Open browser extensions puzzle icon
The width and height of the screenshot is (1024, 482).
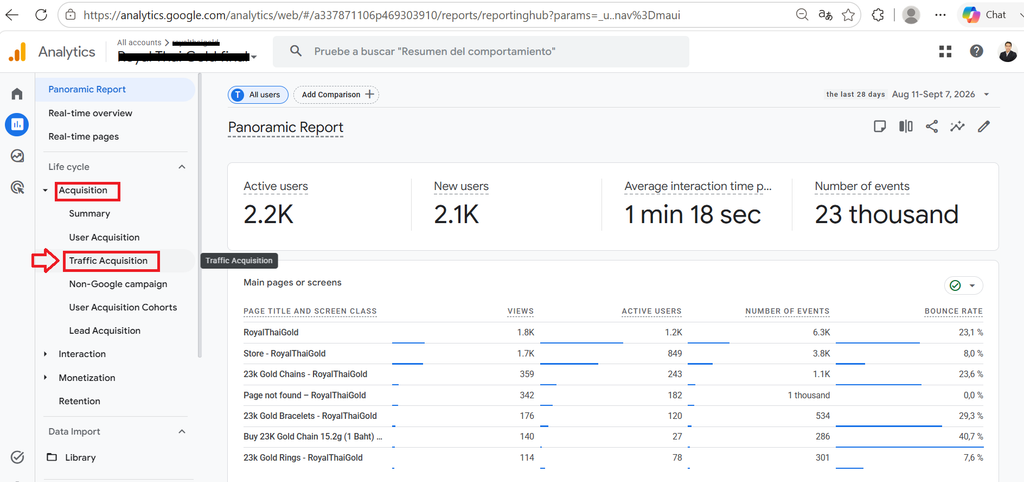878,14
